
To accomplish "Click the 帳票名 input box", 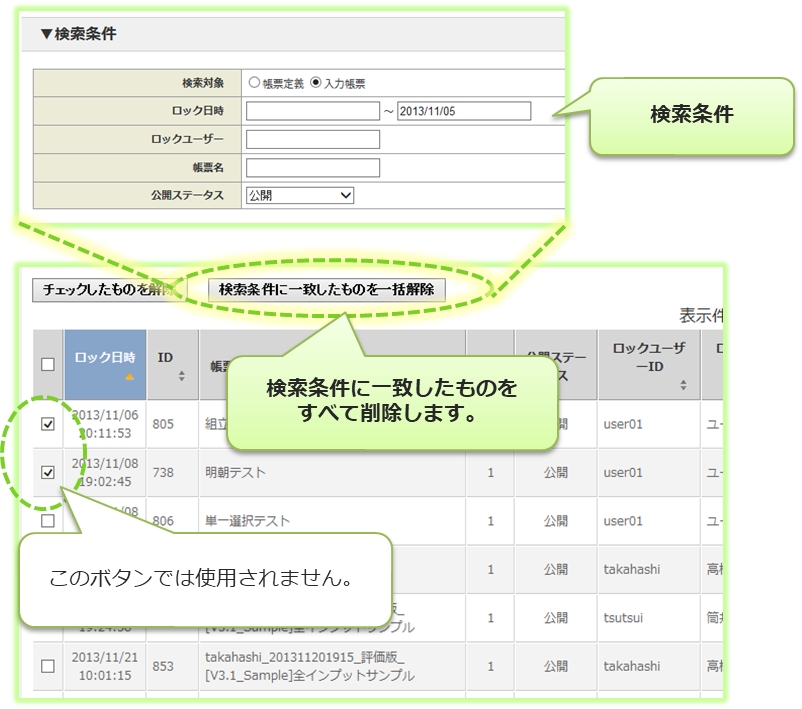I will [x=313, y=167].
